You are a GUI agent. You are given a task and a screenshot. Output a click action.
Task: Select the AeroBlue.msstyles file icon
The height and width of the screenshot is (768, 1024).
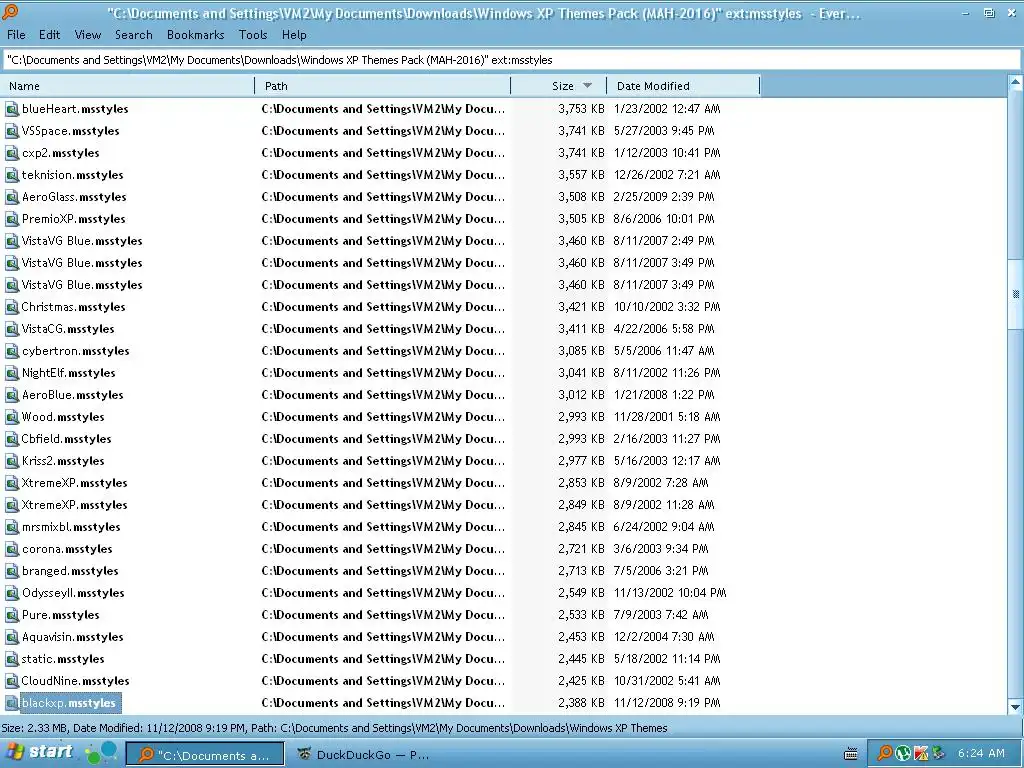[x=12, y=395]
